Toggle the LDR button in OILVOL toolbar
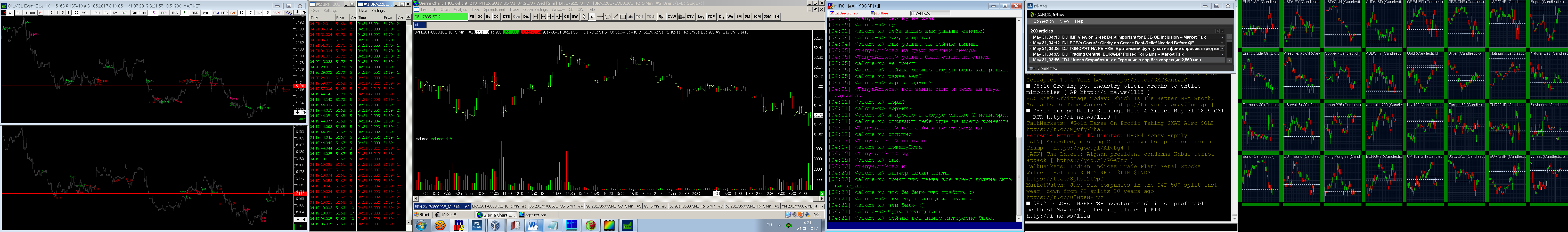 (225, 13)
